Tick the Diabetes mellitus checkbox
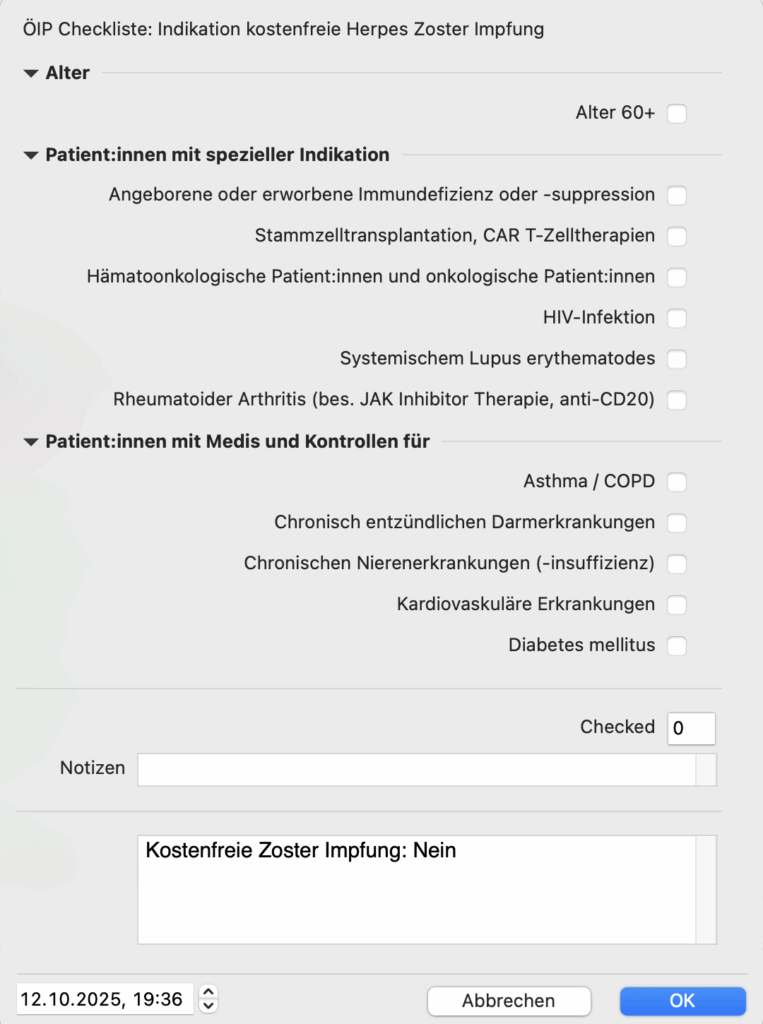The width and height of the screenshot is (763, 1024). [x=677, y=646]
